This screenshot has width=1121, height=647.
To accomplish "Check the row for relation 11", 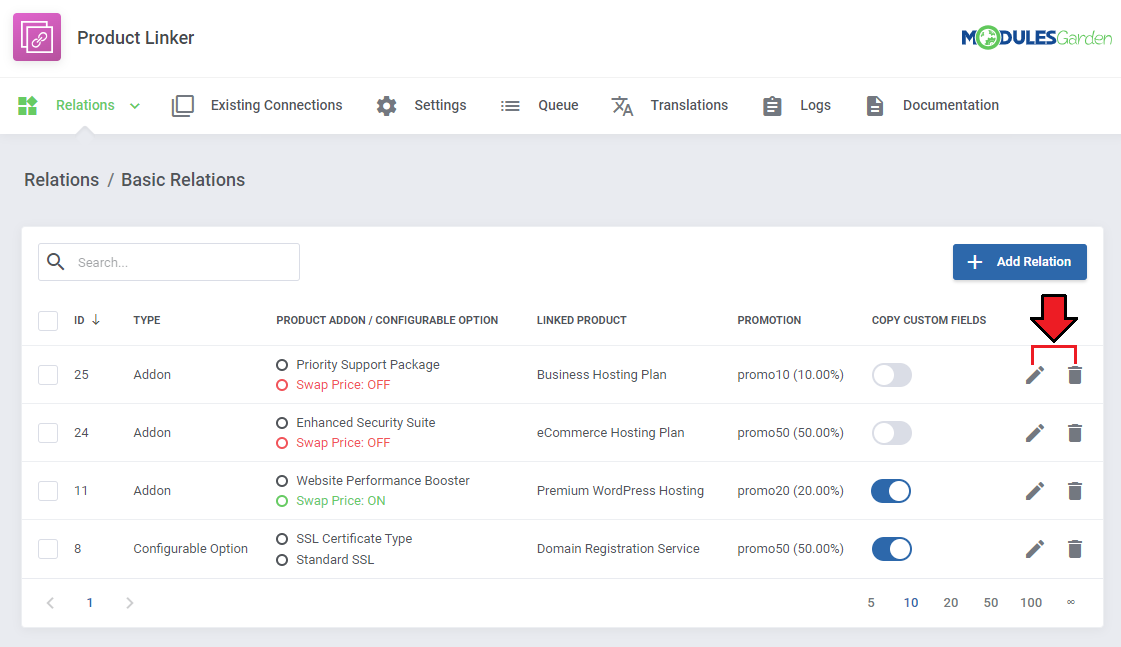I will 48,490.
